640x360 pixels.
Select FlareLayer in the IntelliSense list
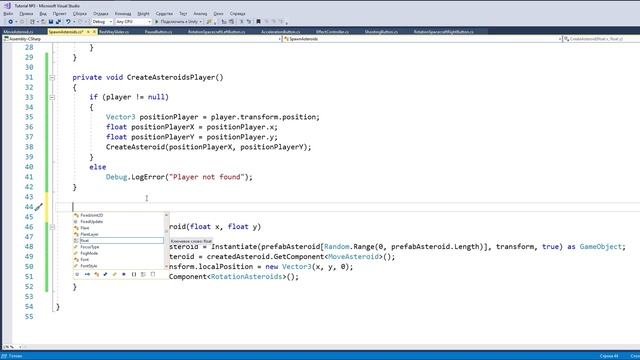click(118, 234)
